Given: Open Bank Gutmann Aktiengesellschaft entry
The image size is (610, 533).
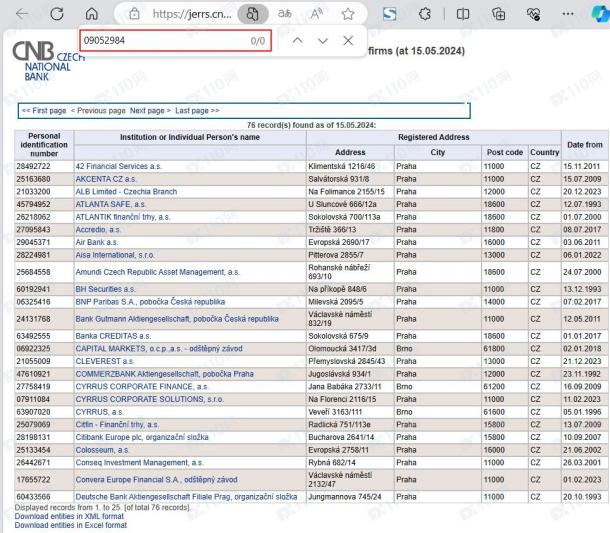Looking at the screenshot, I should tap(177, 319).
